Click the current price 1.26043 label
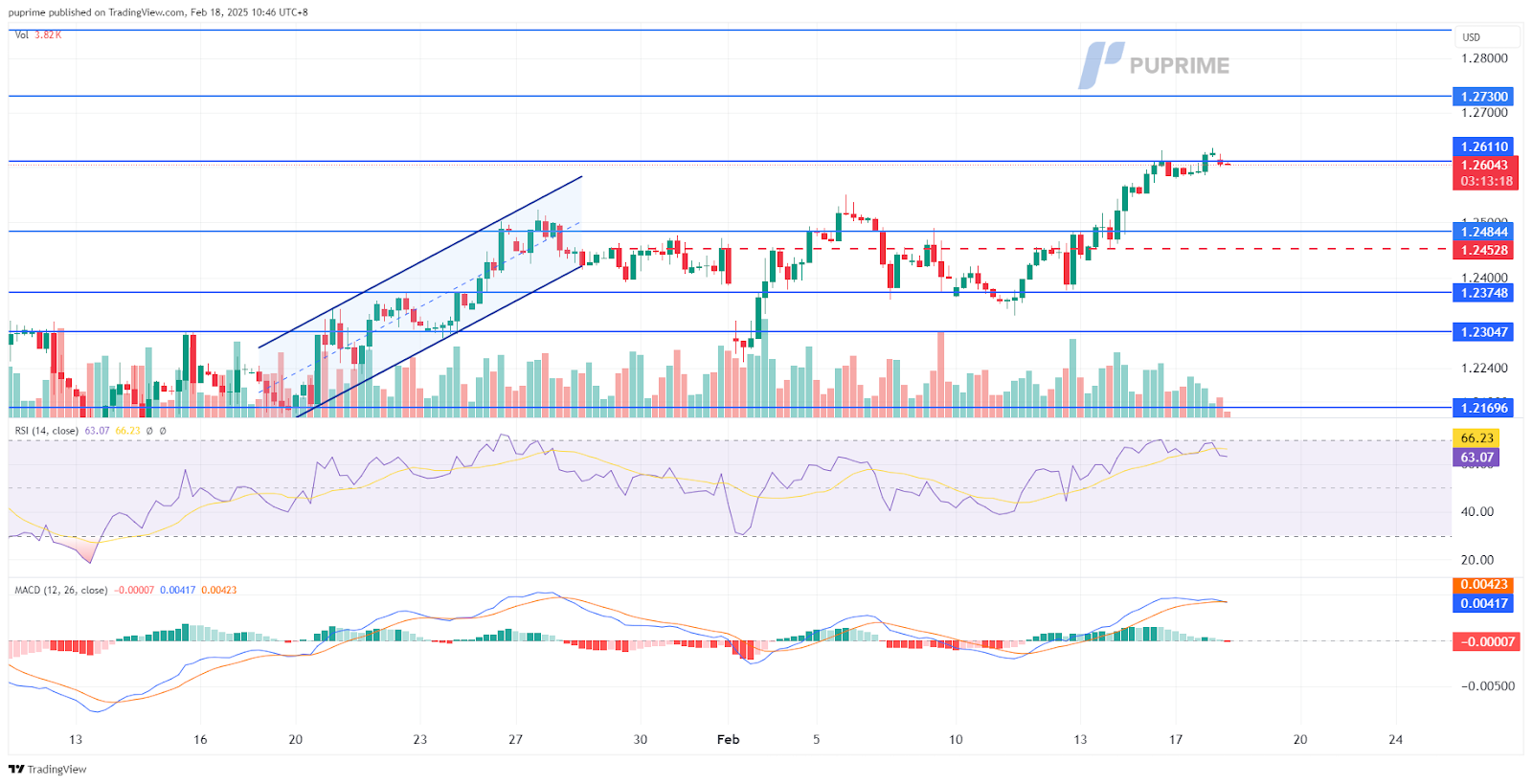1532x784 pixels. click(1484, 165)
